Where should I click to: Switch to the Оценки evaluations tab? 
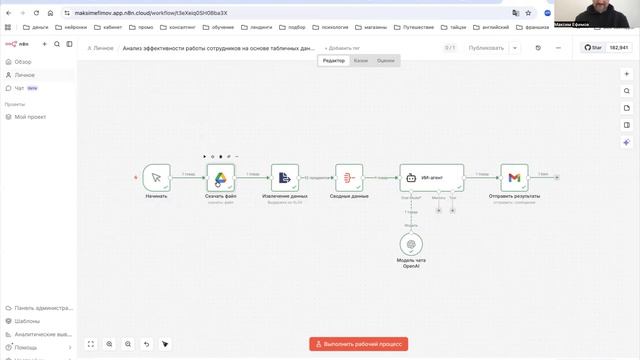point(386,60)
